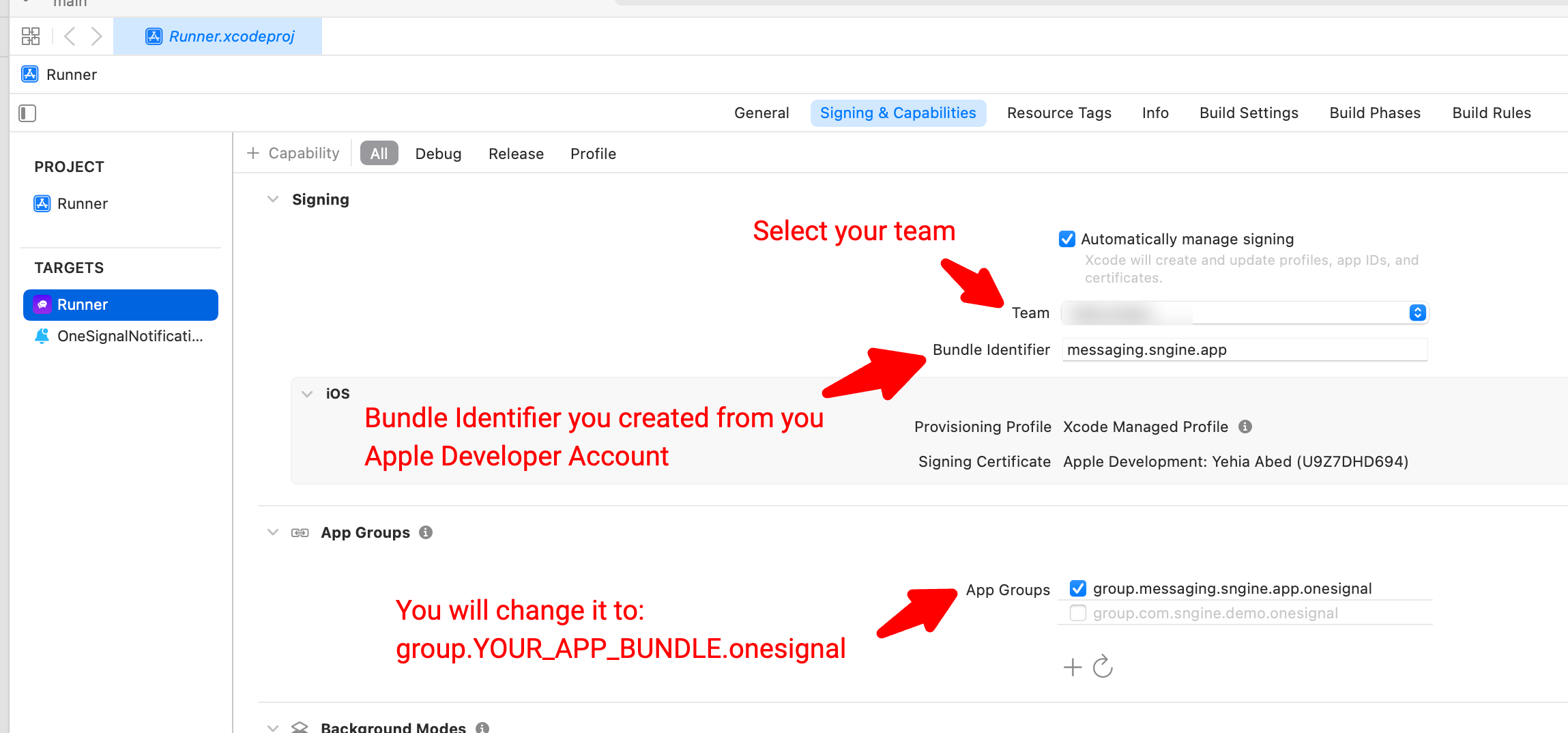The width and height of the screenshot is (1568, 733).
Task: Refresh the app groups list
Action: click(x=1103, y=666)
